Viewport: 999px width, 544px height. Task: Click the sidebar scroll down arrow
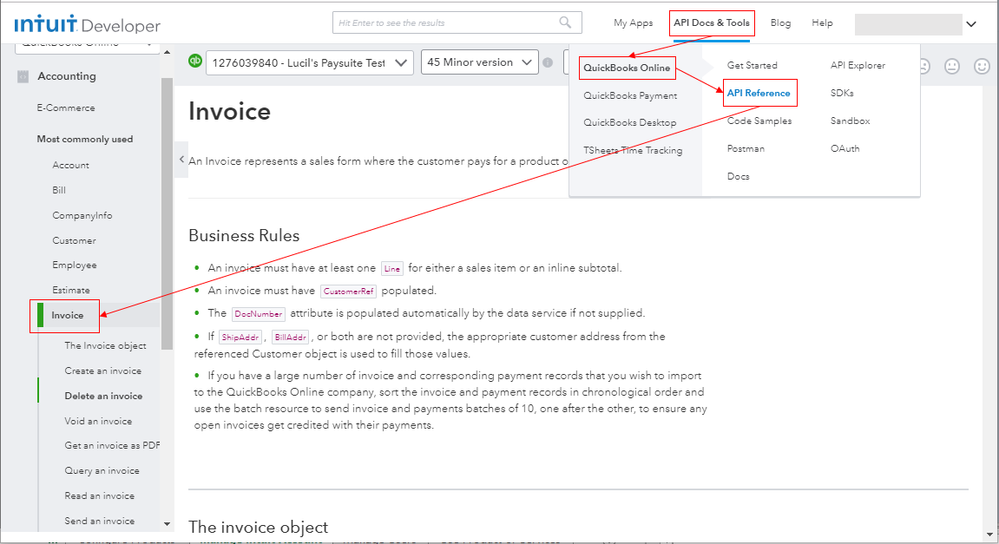point(167,524)
